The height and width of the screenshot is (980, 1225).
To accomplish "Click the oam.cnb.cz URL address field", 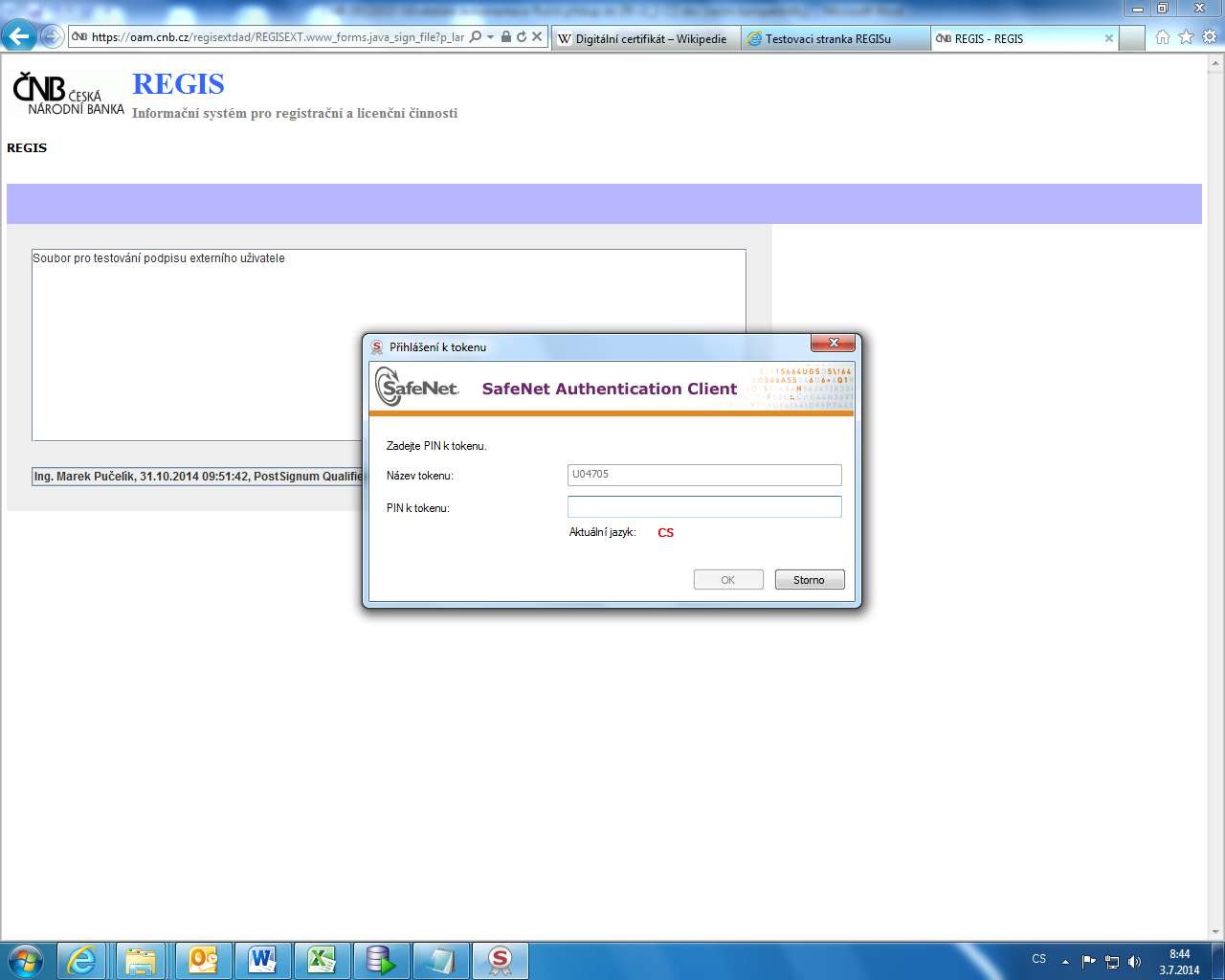I will [278, 37].
